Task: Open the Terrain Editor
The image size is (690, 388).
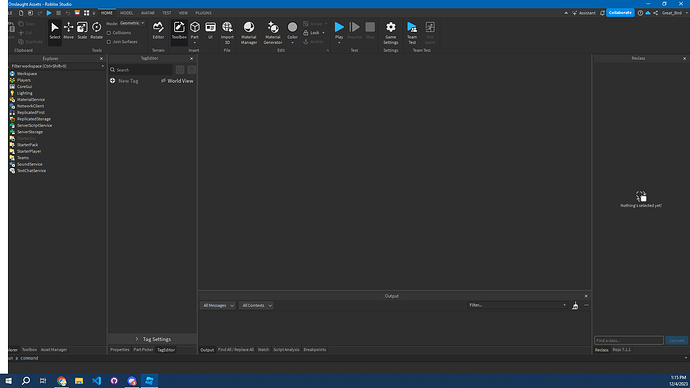Action: [x=158, y=31]
